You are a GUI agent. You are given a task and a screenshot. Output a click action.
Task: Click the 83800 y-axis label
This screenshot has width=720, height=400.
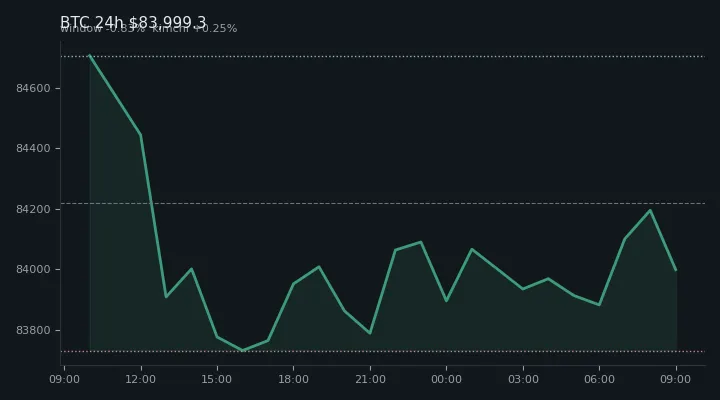point(33,330)
